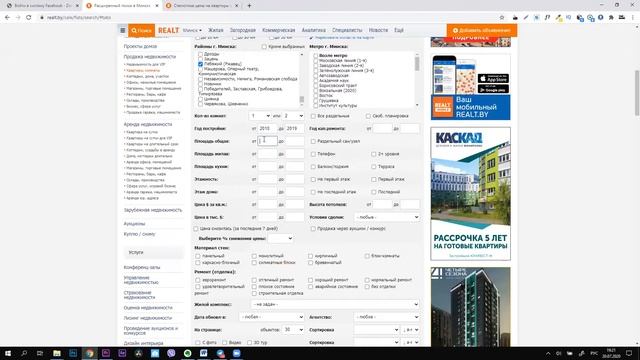This screenshot has height=360, width=640.
Task: Check Цена снизилась (за последние 7 дней)
Action: (196, 229)
